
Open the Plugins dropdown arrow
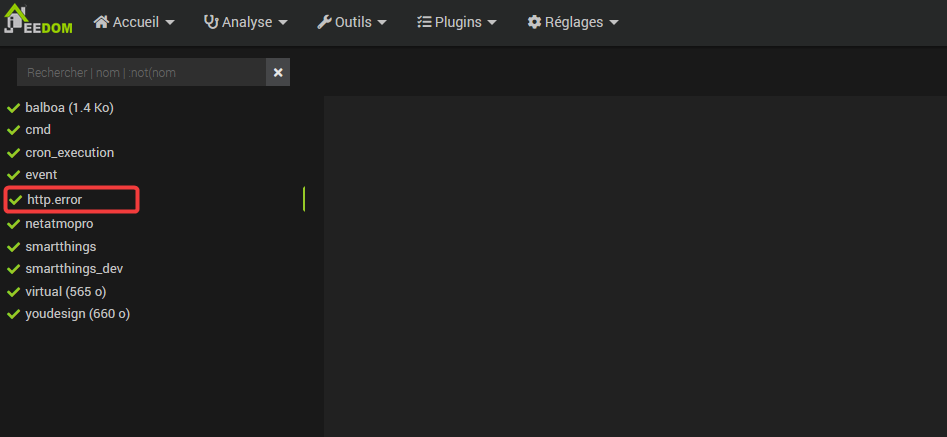point(492,23)
